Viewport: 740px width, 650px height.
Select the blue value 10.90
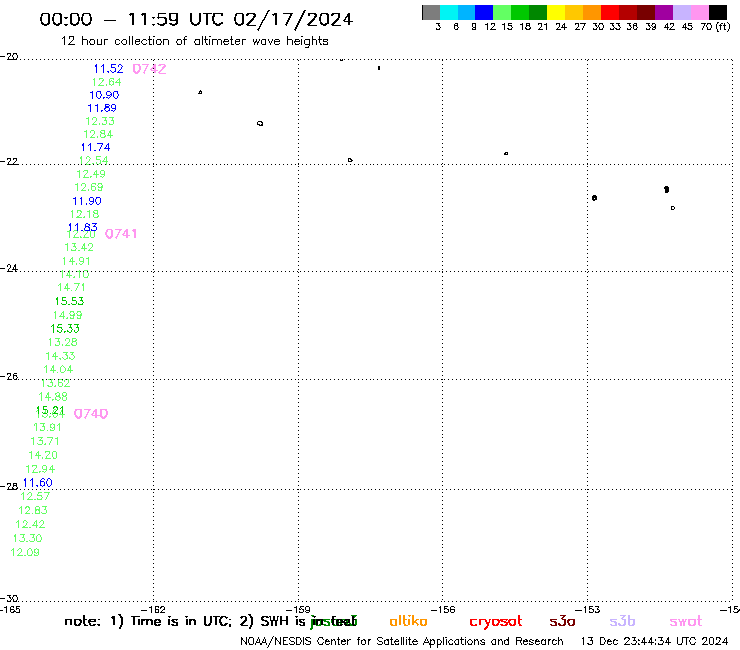click(x=104, y=95)
